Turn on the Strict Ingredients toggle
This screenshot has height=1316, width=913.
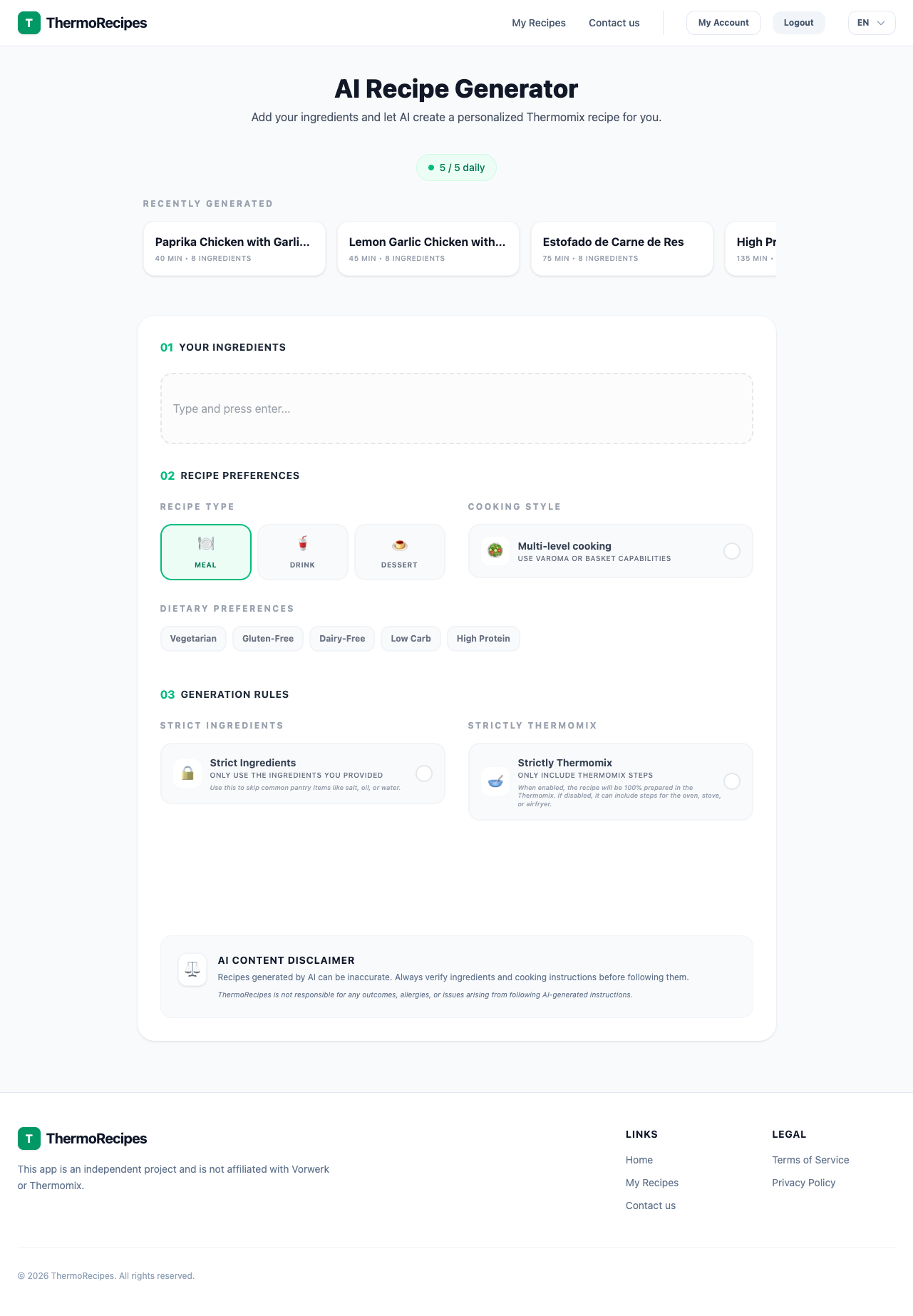423,773
